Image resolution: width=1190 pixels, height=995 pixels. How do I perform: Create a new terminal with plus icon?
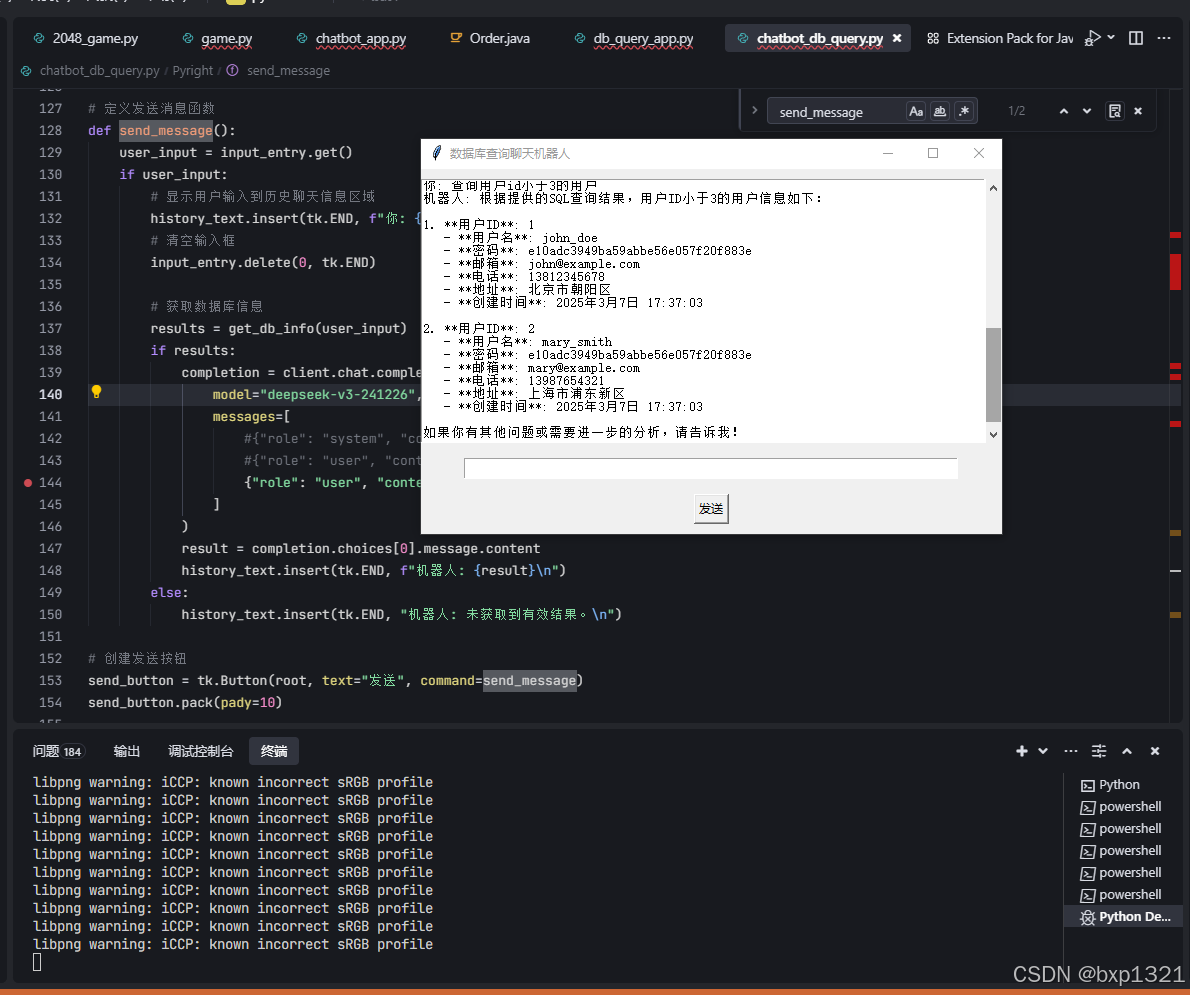tap(1022, 751)
